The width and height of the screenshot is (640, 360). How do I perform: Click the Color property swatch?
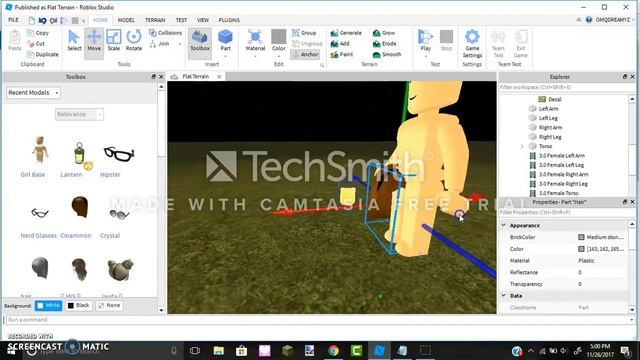click(581, 249)
